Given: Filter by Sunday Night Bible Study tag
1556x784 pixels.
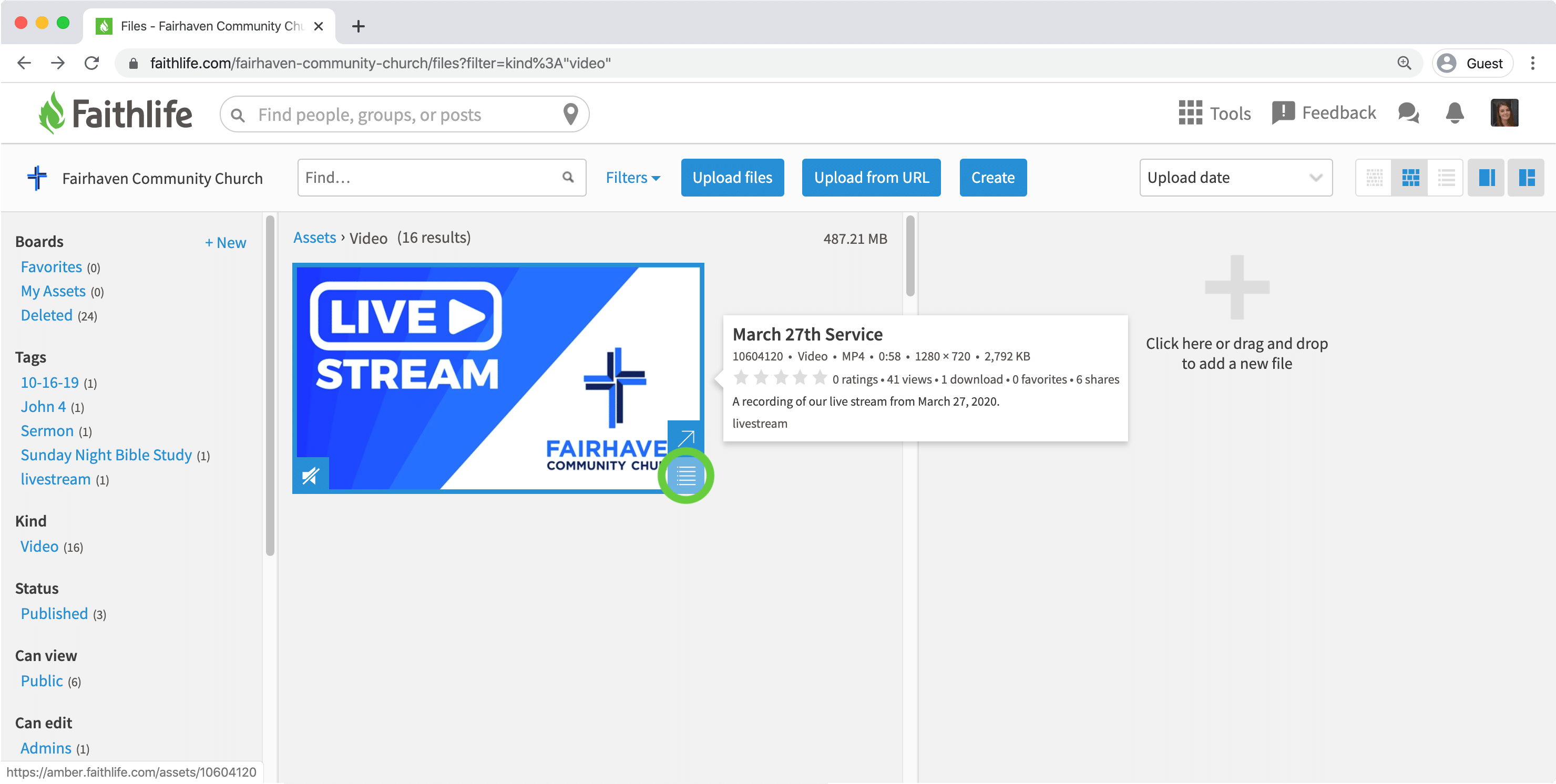Looking at the screenshot, I should pyautogui.click(x=106, y=455).
